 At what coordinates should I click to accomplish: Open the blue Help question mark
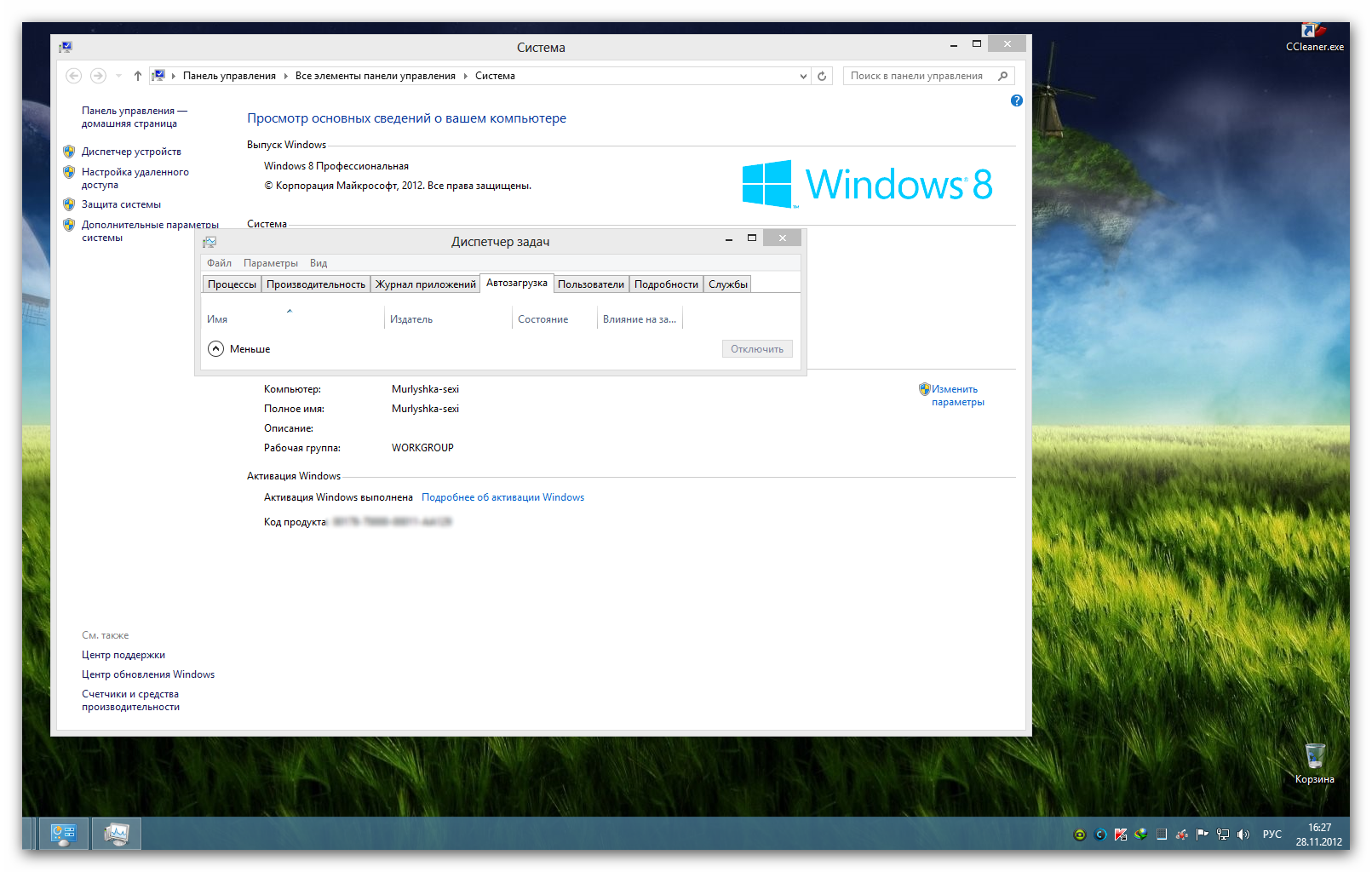click(1016, 100)
